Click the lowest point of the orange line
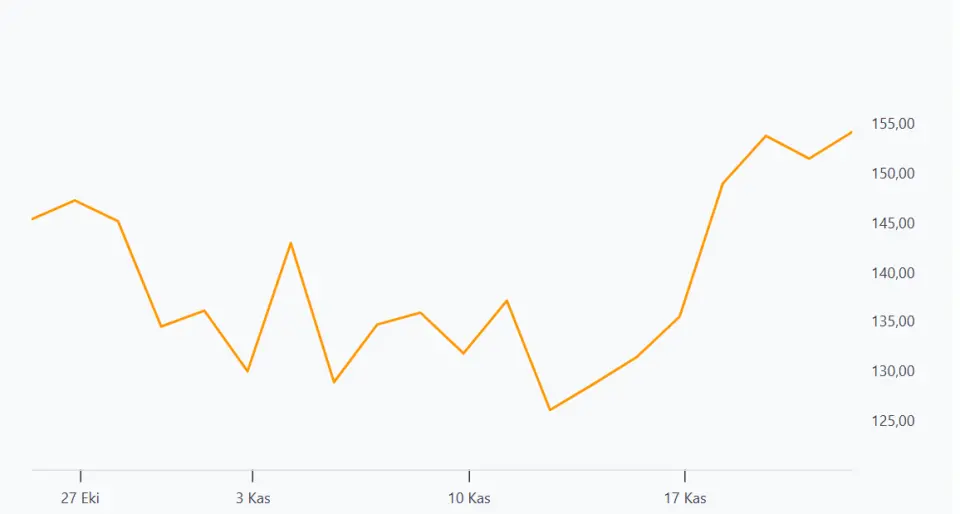 549,410
